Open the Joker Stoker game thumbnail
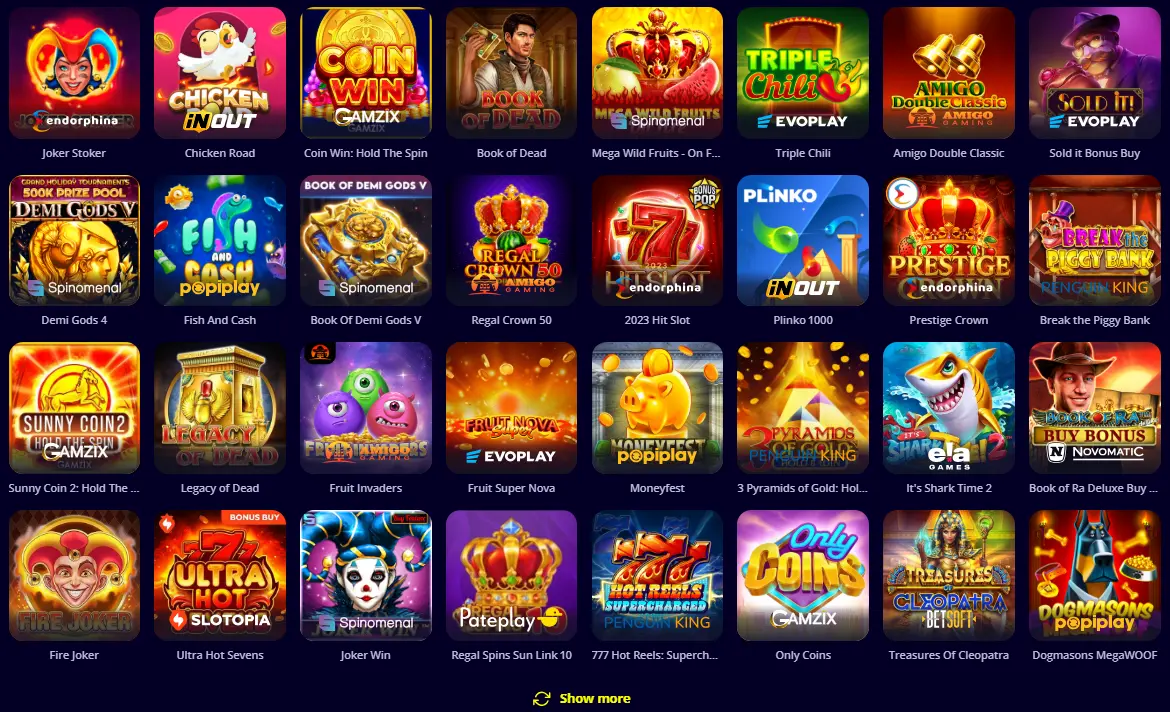Screen dimensions: 1170x712 (x=74, y=72)
